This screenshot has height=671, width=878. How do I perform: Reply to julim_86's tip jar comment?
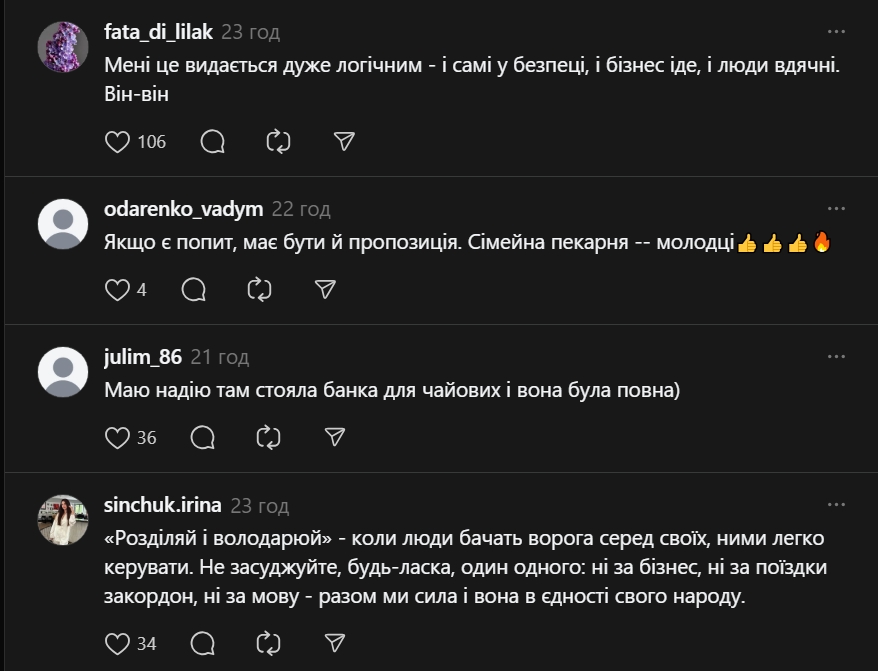(202, 437)
